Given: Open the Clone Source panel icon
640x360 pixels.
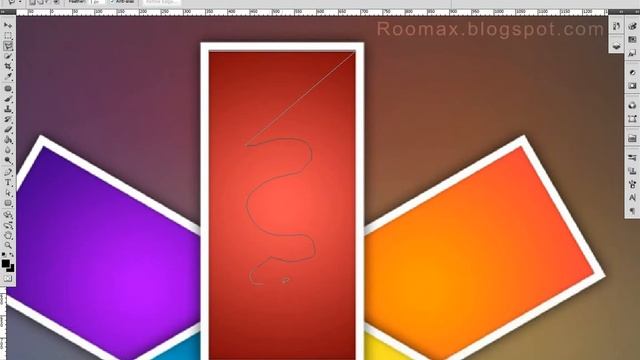Looking at the screenshot, I should coord(632,171).
